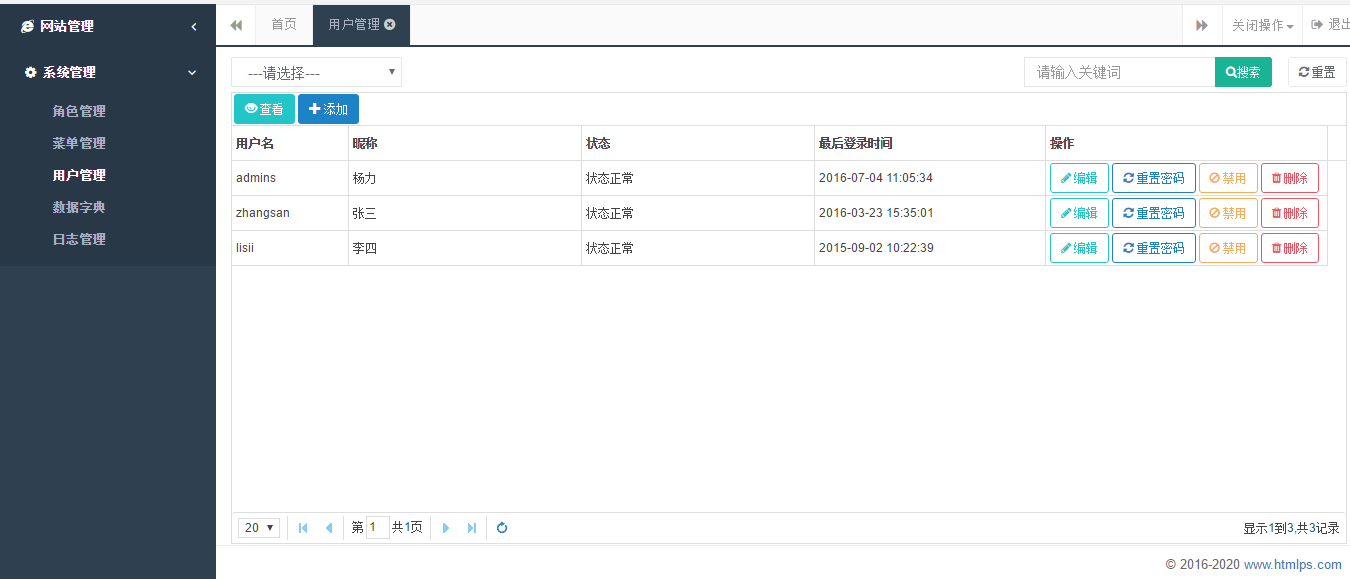
Task: Click the 添加 button with plus icon
Action: pos(328,109)
